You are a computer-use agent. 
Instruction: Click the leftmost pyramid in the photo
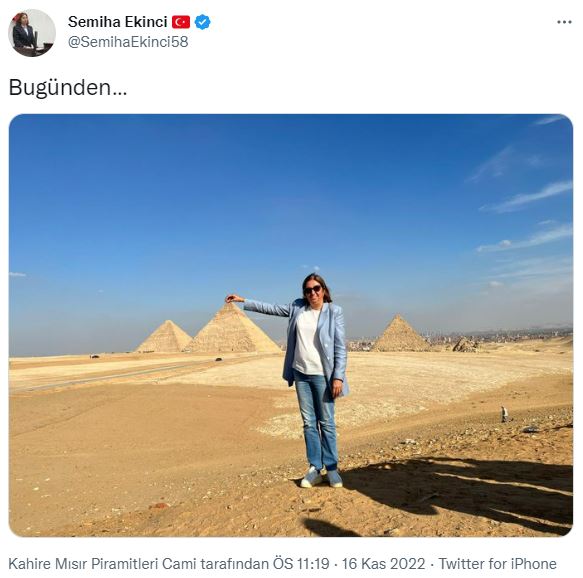point(164,337)
